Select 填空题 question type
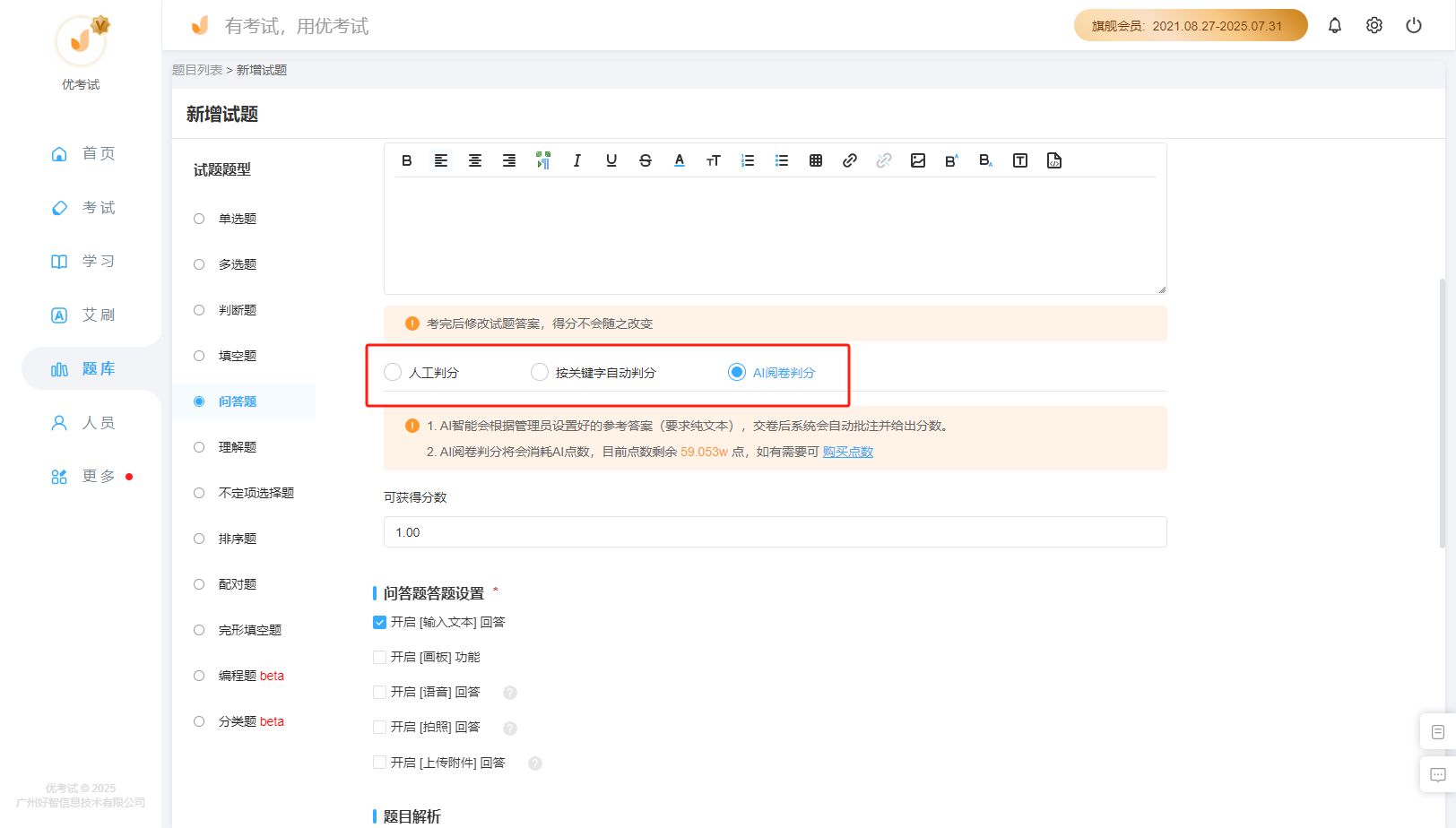This screenshot has height=828, width=1456. click(x=226, y=356)
